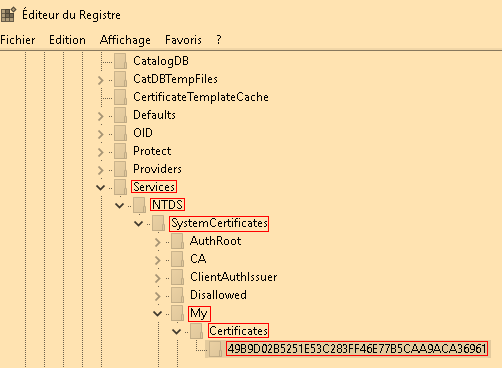
Task: Select the CertificateTemplateCache tree entry
Action: click(x=201, y=97)
